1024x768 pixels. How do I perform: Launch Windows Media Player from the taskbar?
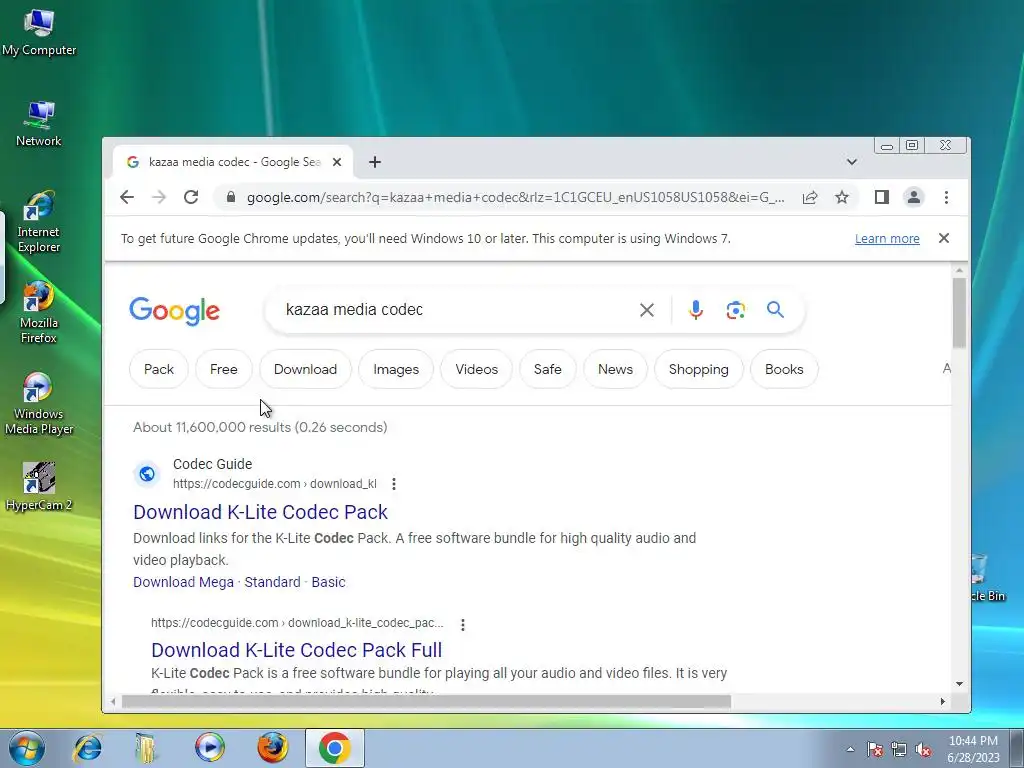point(210,748)
